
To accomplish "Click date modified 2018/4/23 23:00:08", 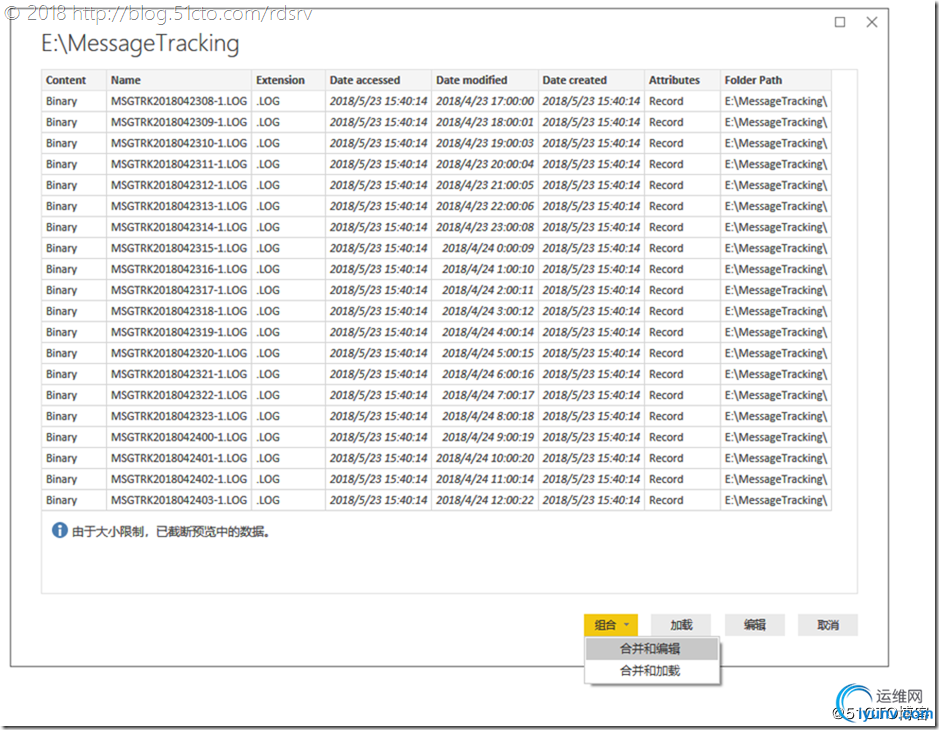I will coord(484,227).
